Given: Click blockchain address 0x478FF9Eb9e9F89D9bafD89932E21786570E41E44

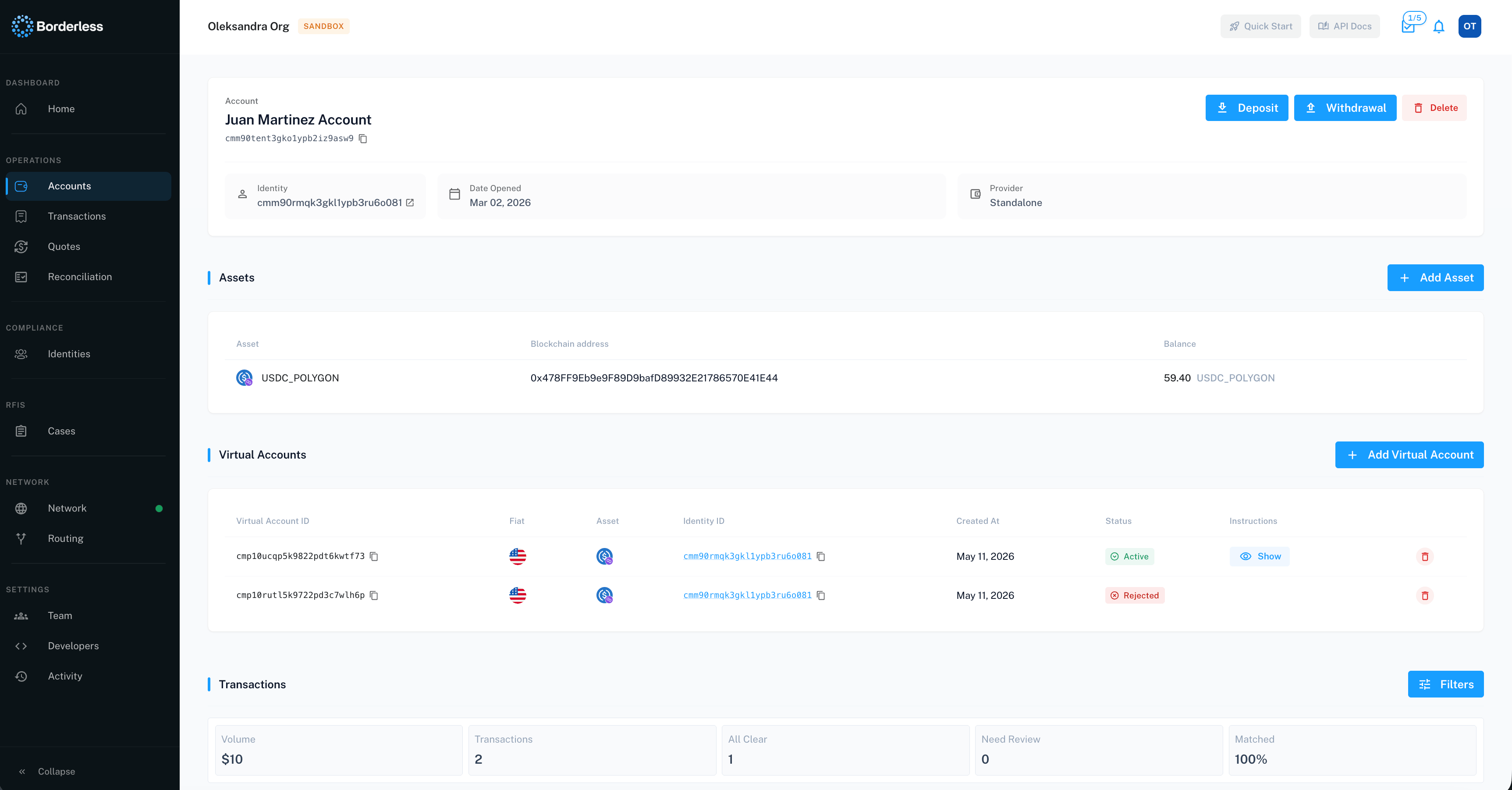Looking at the screenshot, I should tap(654, 377).
